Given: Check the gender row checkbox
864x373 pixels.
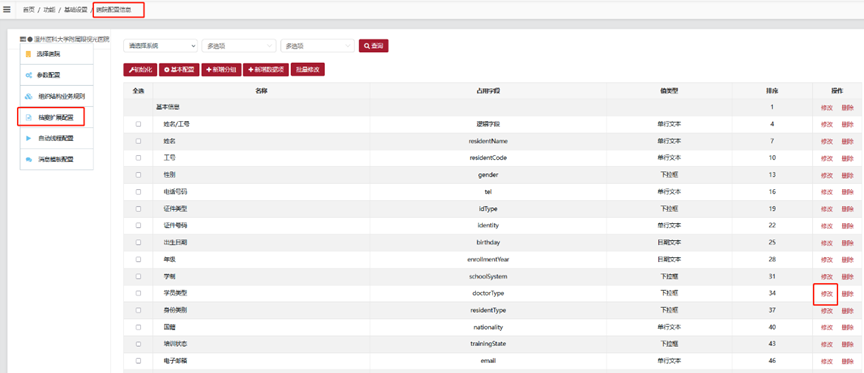Looking at the screenshot, I should 138,175.
